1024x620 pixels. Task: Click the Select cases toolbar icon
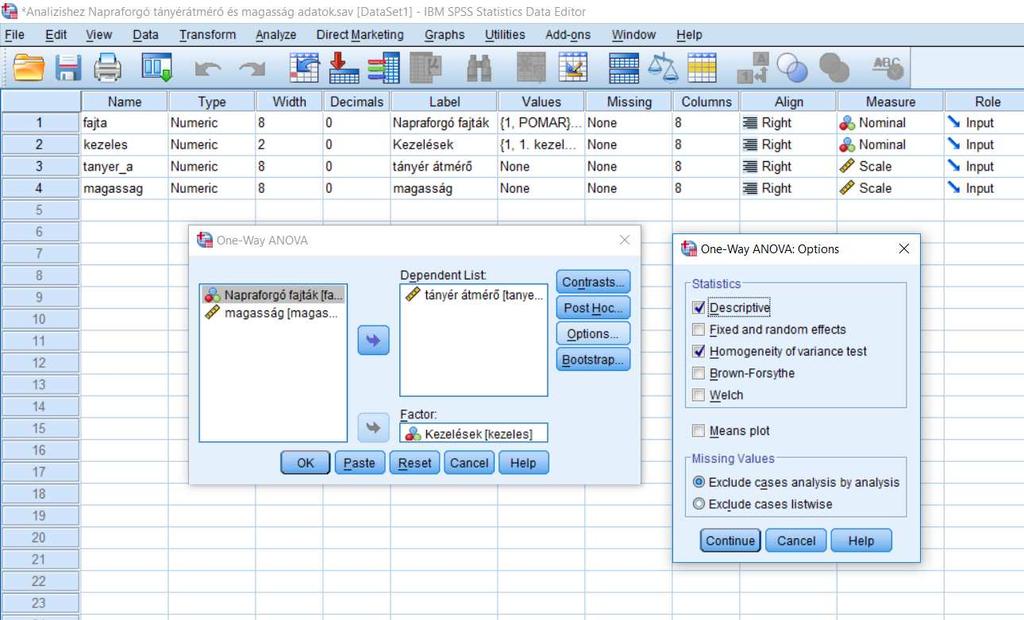[x=702, y=68]
